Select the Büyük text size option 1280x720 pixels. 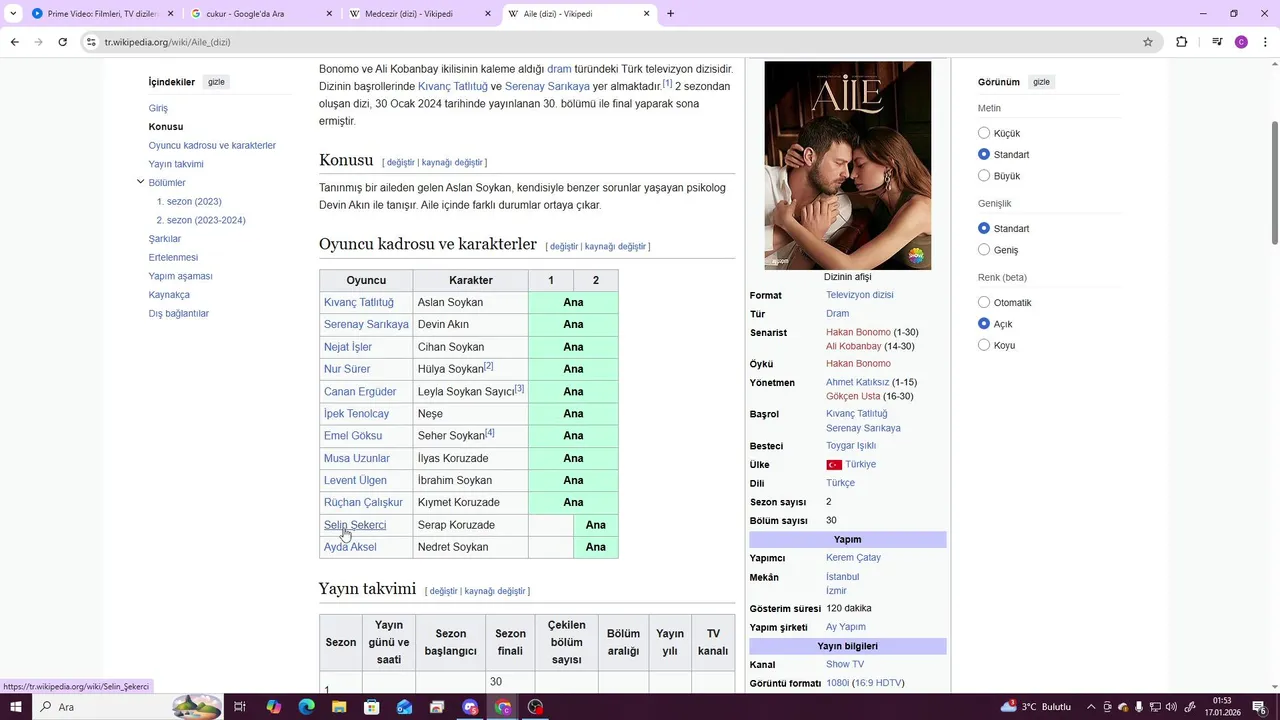coord(984,176)
